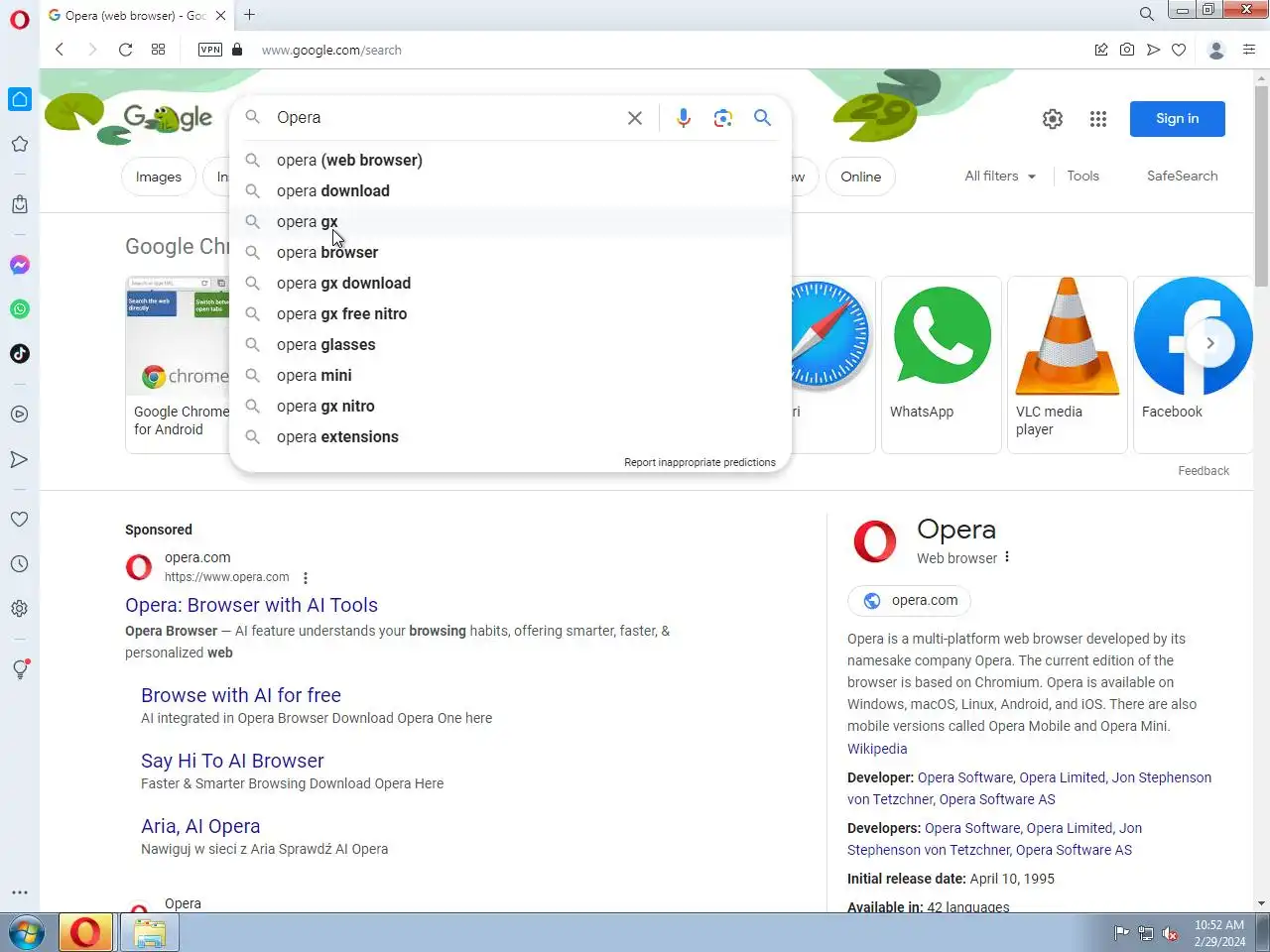Open the bookmarks star in sidebar
1270x952 pixels.
point(20,144)
